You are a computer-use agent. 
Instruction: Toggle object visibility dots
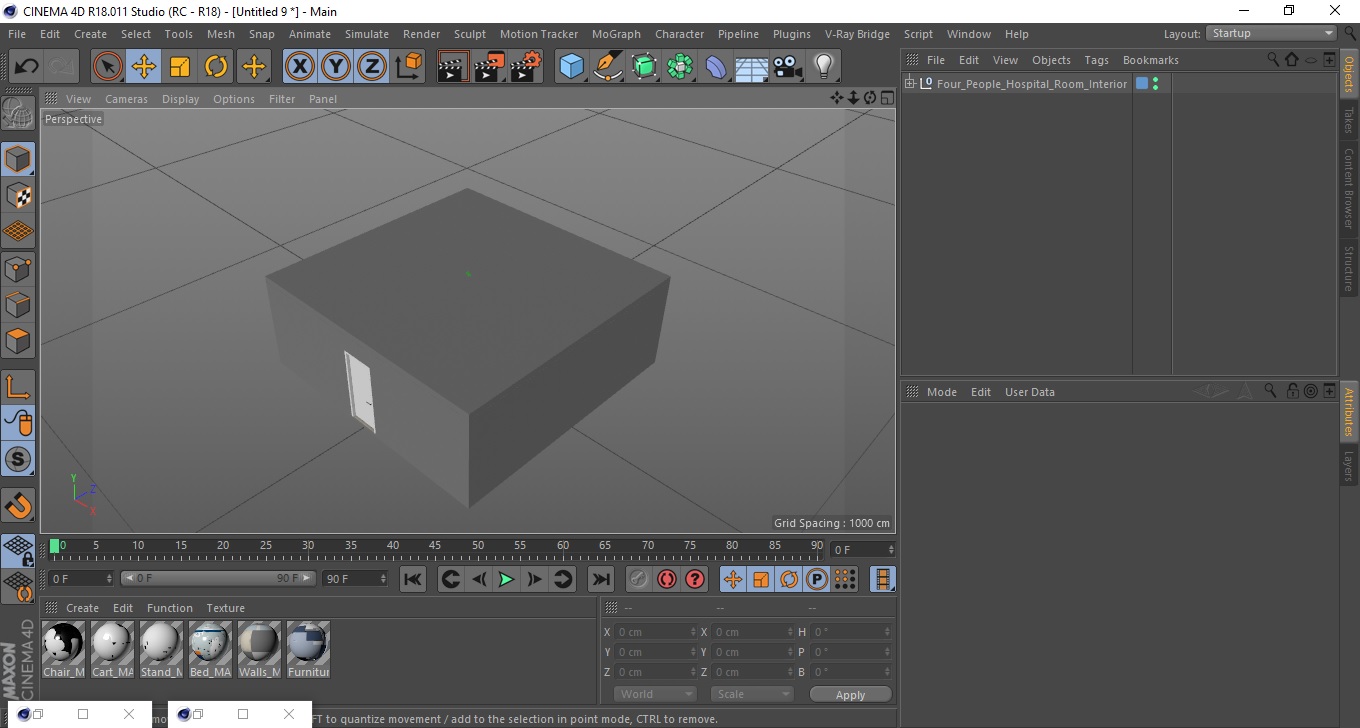pos(1156,83)
